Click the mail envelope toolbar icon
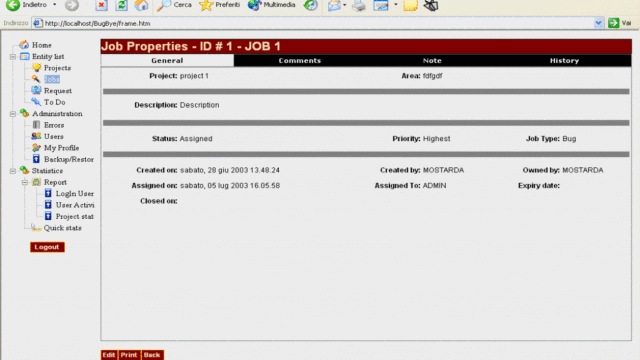The image size is (640, 360). tap(334, 5)
